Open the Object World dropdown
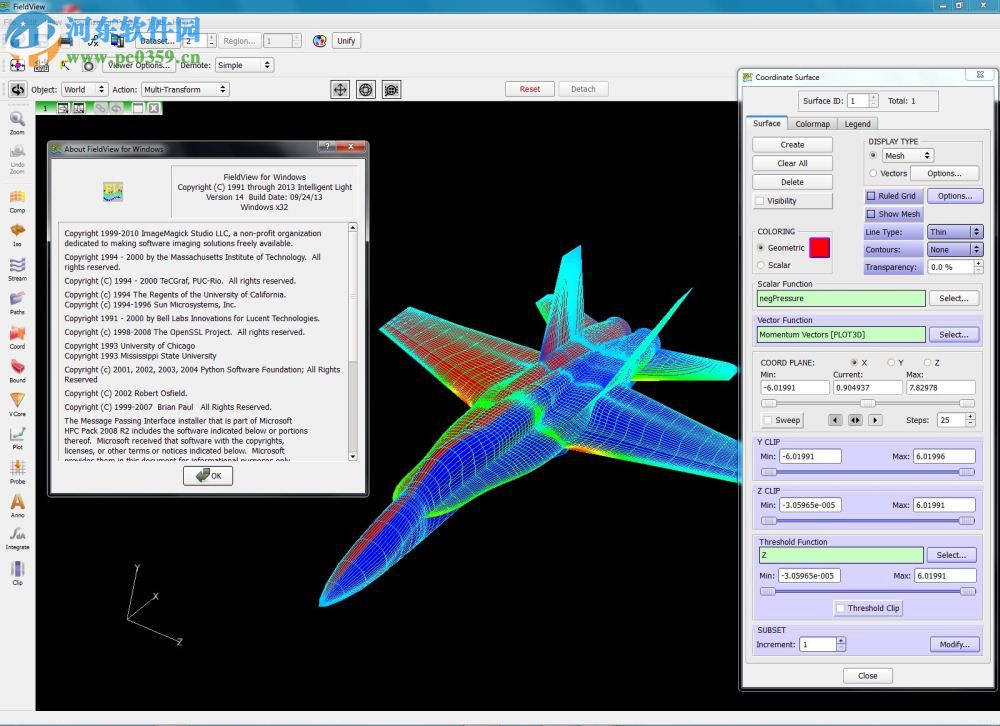This screenshot has height=726, width=1000. 84,89
